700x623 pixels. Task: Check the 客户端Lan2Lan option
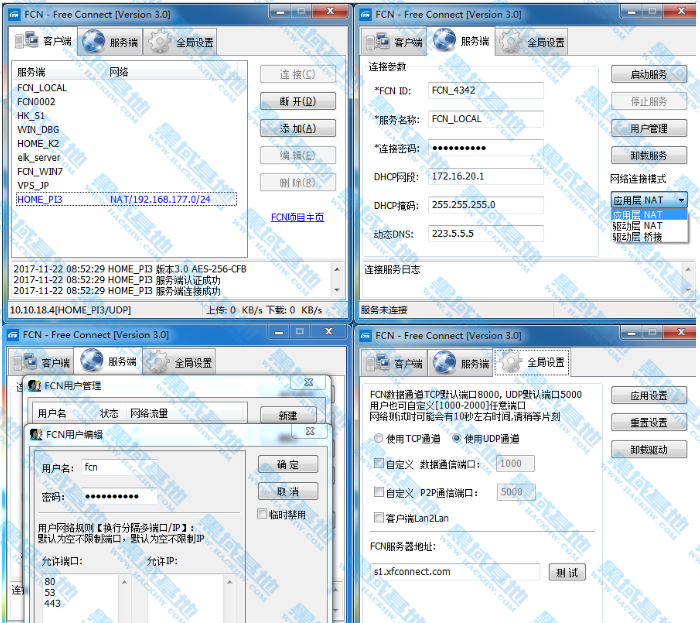[379, 517]
